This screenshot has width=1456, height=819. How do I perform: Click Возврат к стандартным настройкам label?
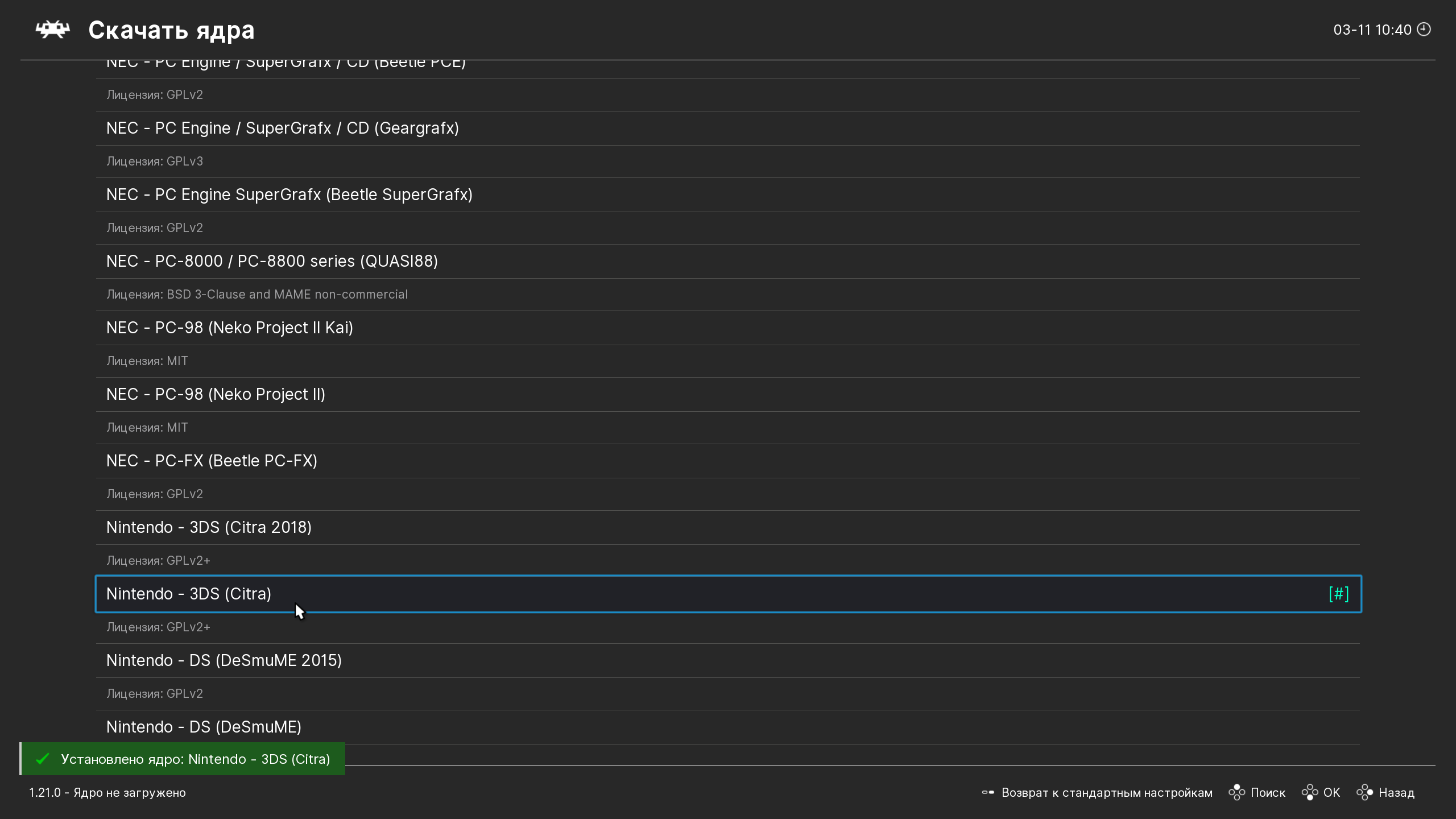(1106, 792)
